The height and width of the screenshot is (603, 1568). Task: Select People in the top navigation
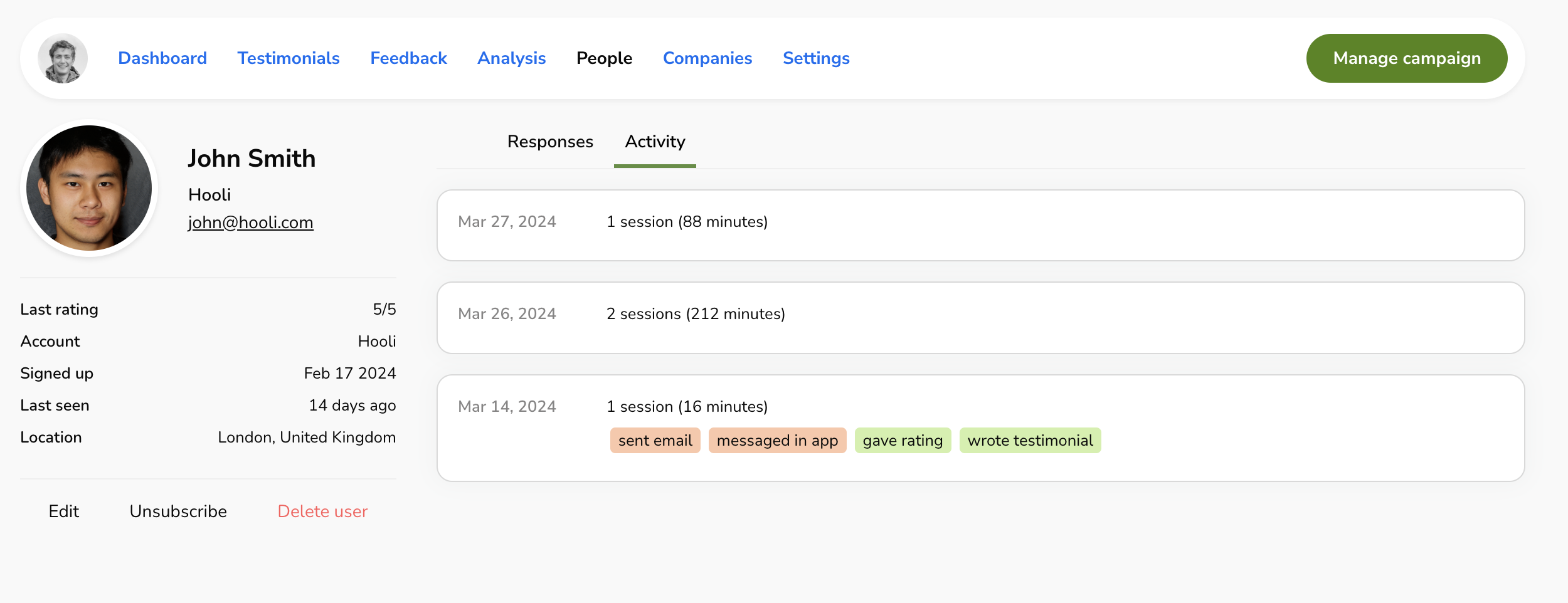[x=604, y=58]
